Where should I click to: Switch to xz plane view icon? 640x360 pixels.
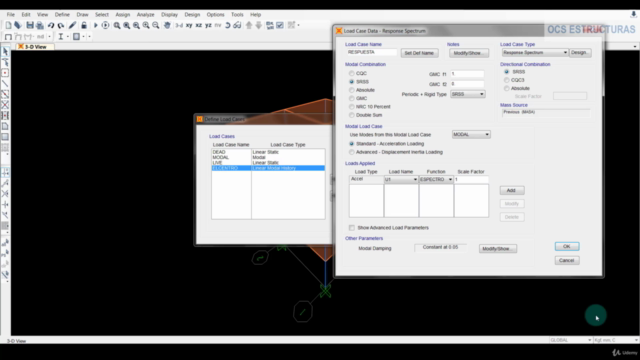click(199, 25)
